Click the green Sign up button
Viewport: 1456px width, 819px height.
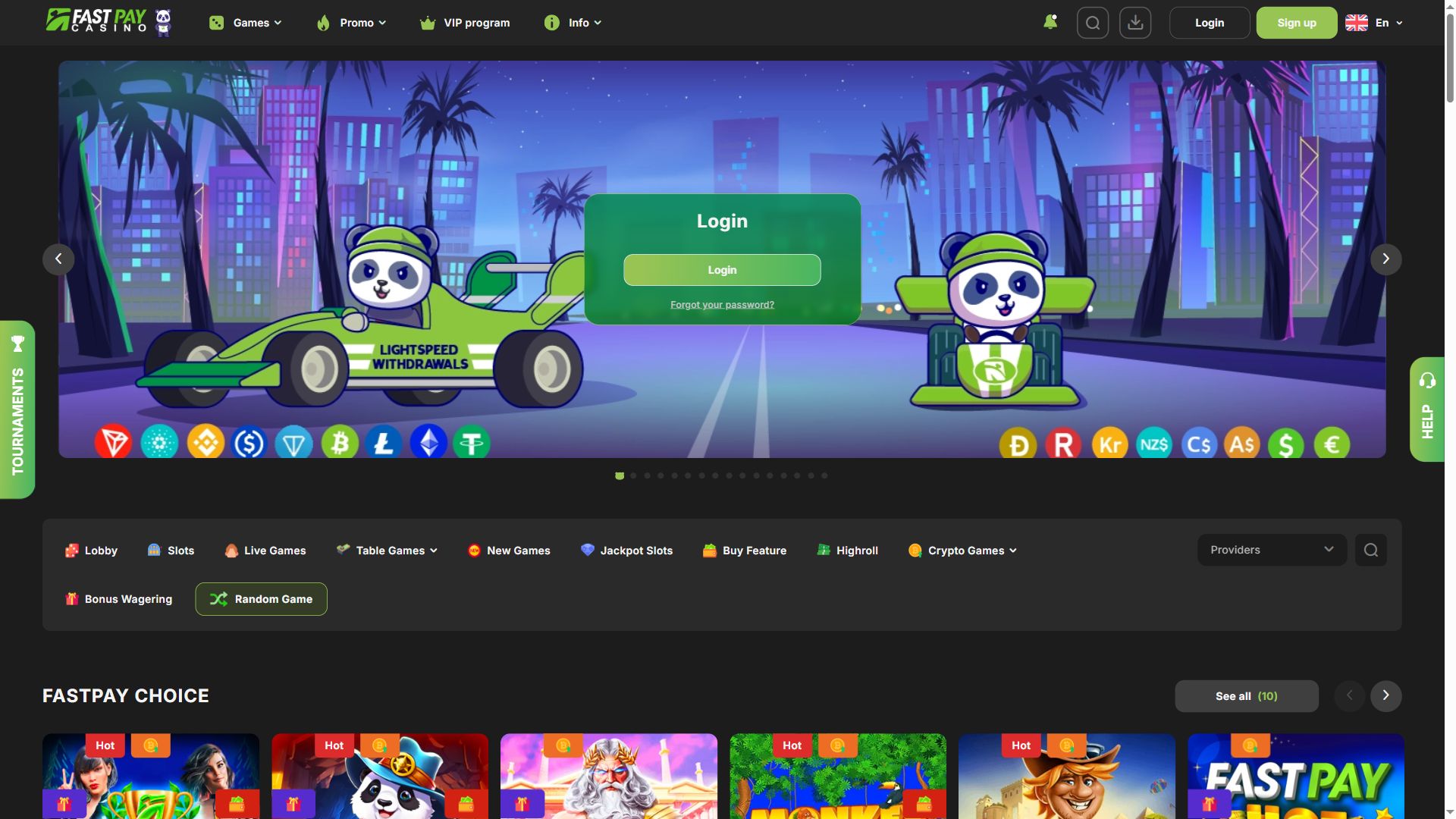point(1297,23)
